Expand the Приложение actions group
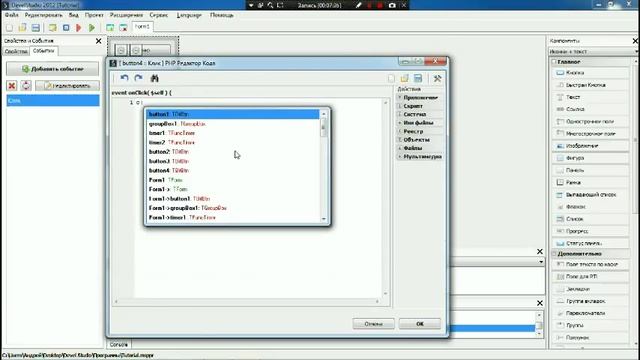Viewport: 640px width, 360px height. tap(420, 98)
